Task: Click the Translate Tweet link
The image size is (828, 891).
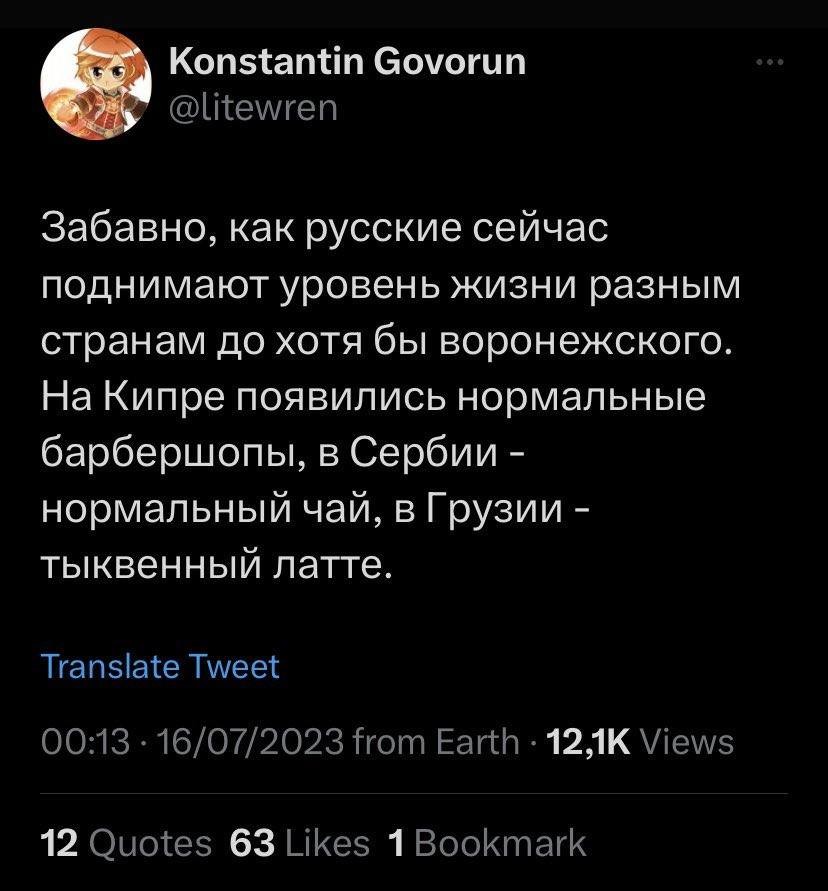Action: point(160,667)
